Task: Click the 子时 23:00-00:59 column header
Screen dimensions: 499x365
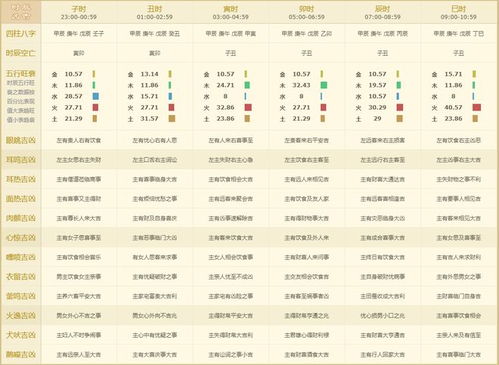Action: (x=79, y=12)
